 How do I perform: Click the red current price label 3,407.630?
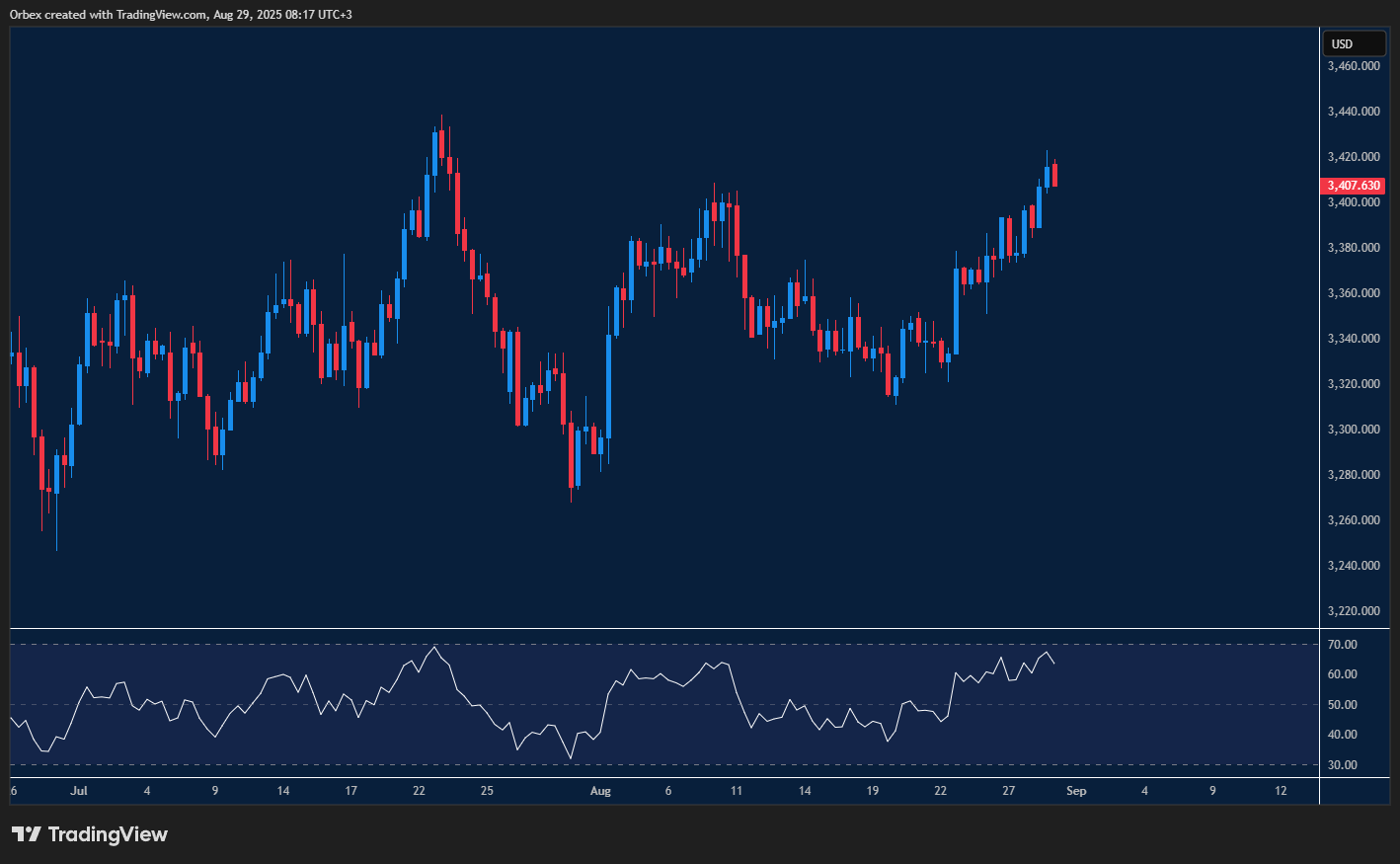pos(1353,186)
